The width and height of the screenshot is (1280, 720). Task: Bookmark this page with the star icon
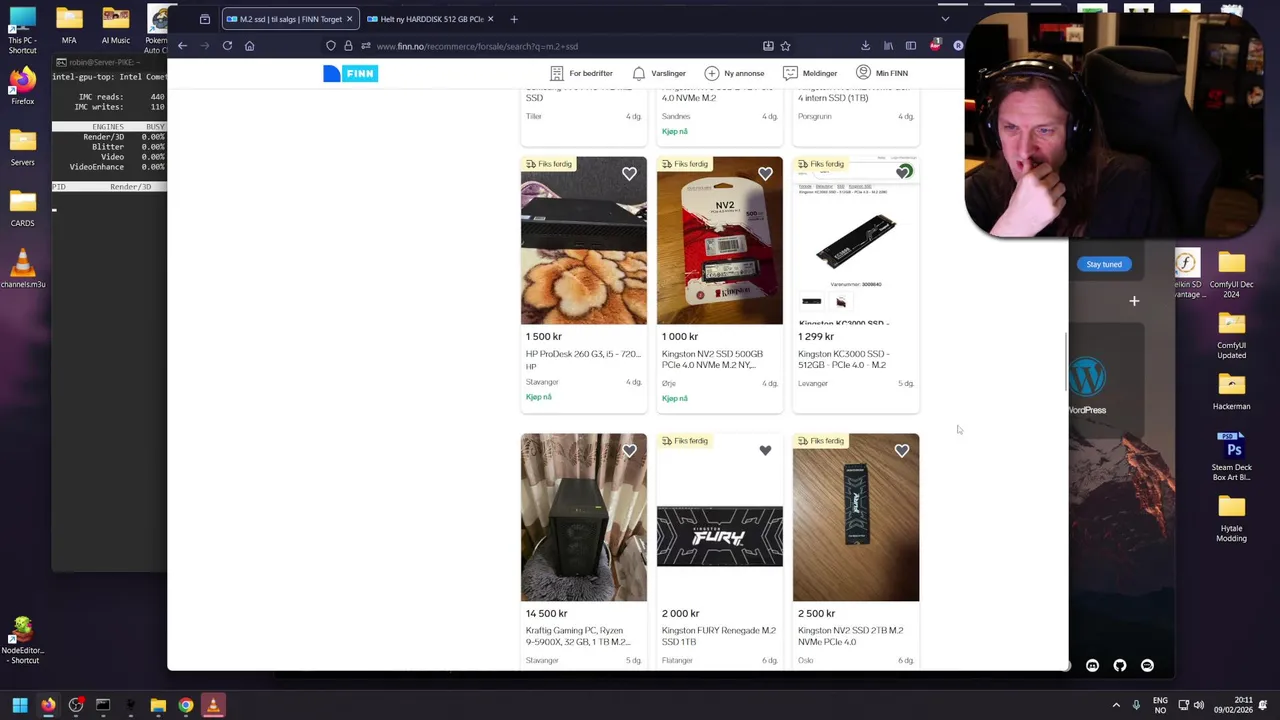click(x=786, y=46)
